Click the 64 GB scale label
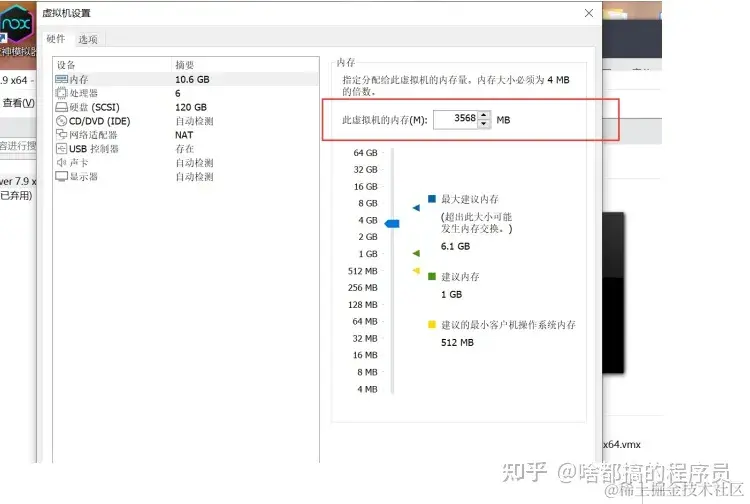The image size is (750, 504). pos(365,153)
